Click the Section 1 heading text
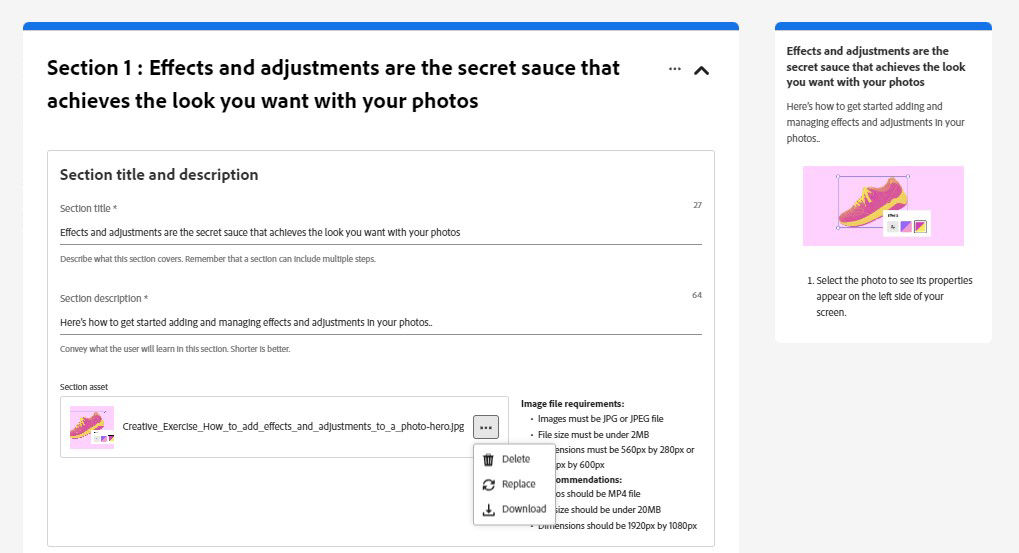 [333, 84]
